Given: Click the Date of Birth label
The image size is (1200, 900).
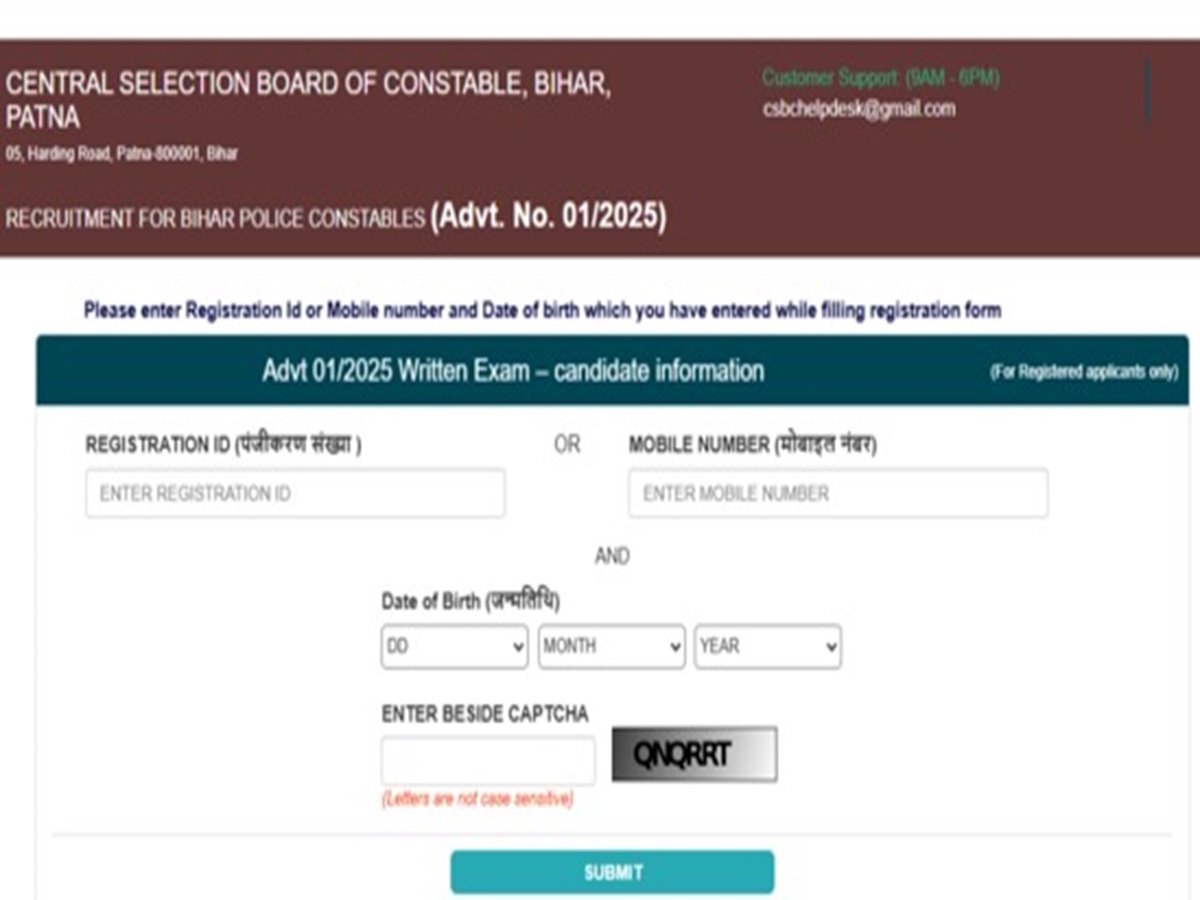Looking at the screenshot, I should pyautogui.click(x=470, y=601).
